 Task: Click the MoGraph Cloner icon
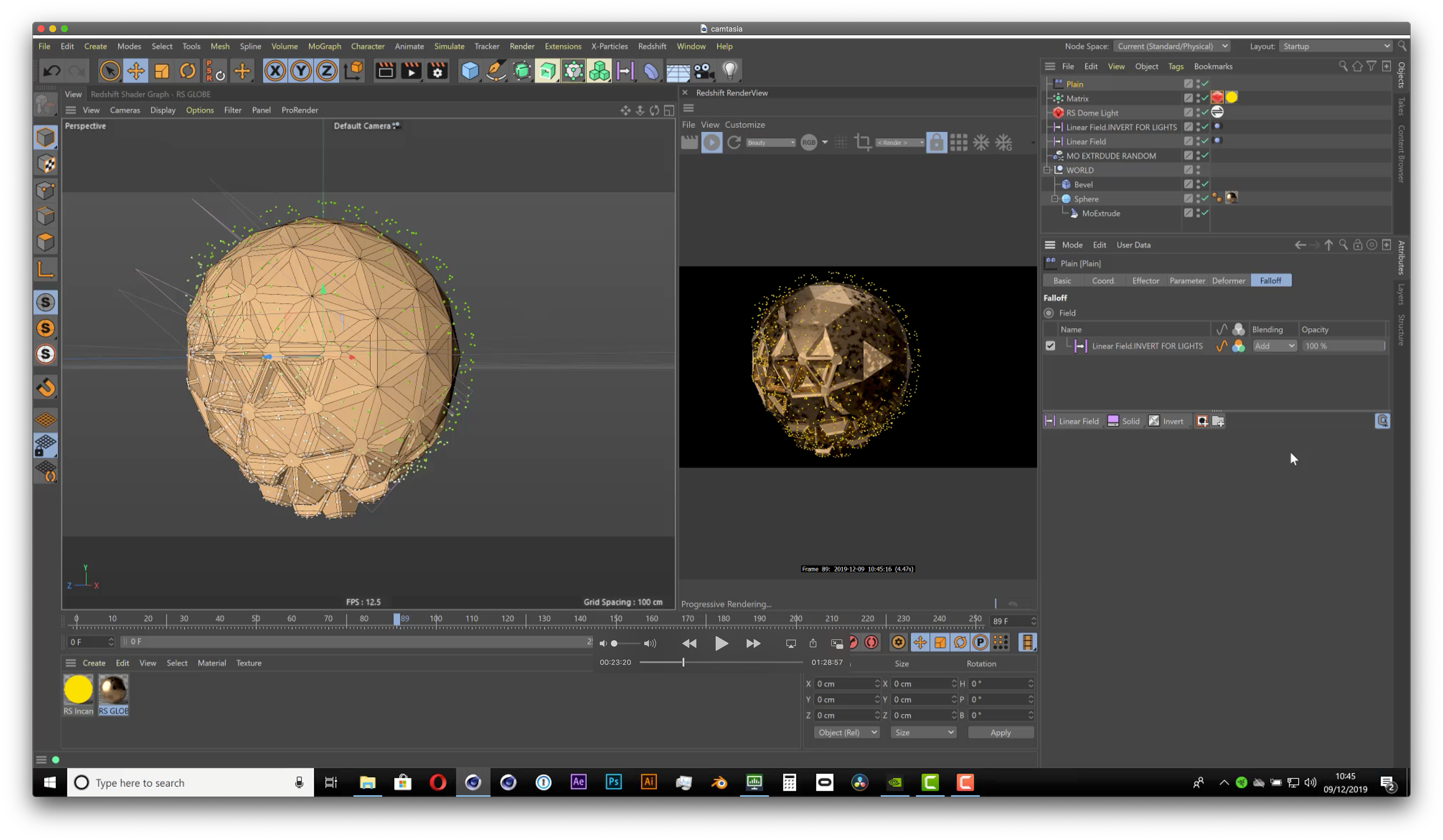599,71
